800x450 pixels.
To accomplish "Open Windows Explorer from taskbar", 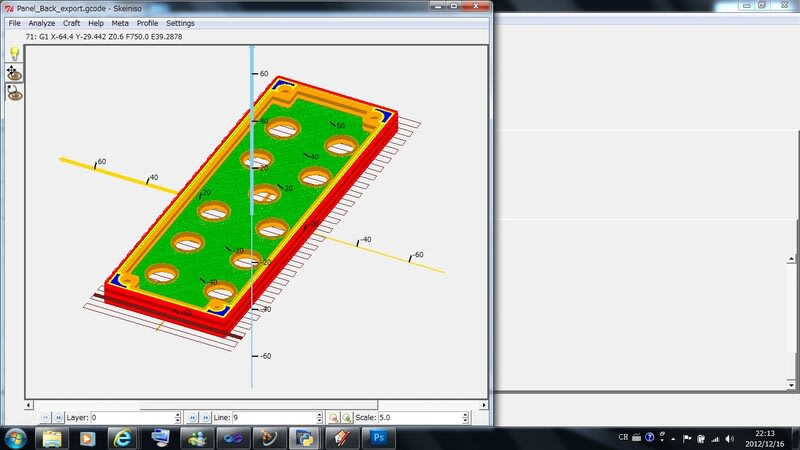I will (52, 438).
